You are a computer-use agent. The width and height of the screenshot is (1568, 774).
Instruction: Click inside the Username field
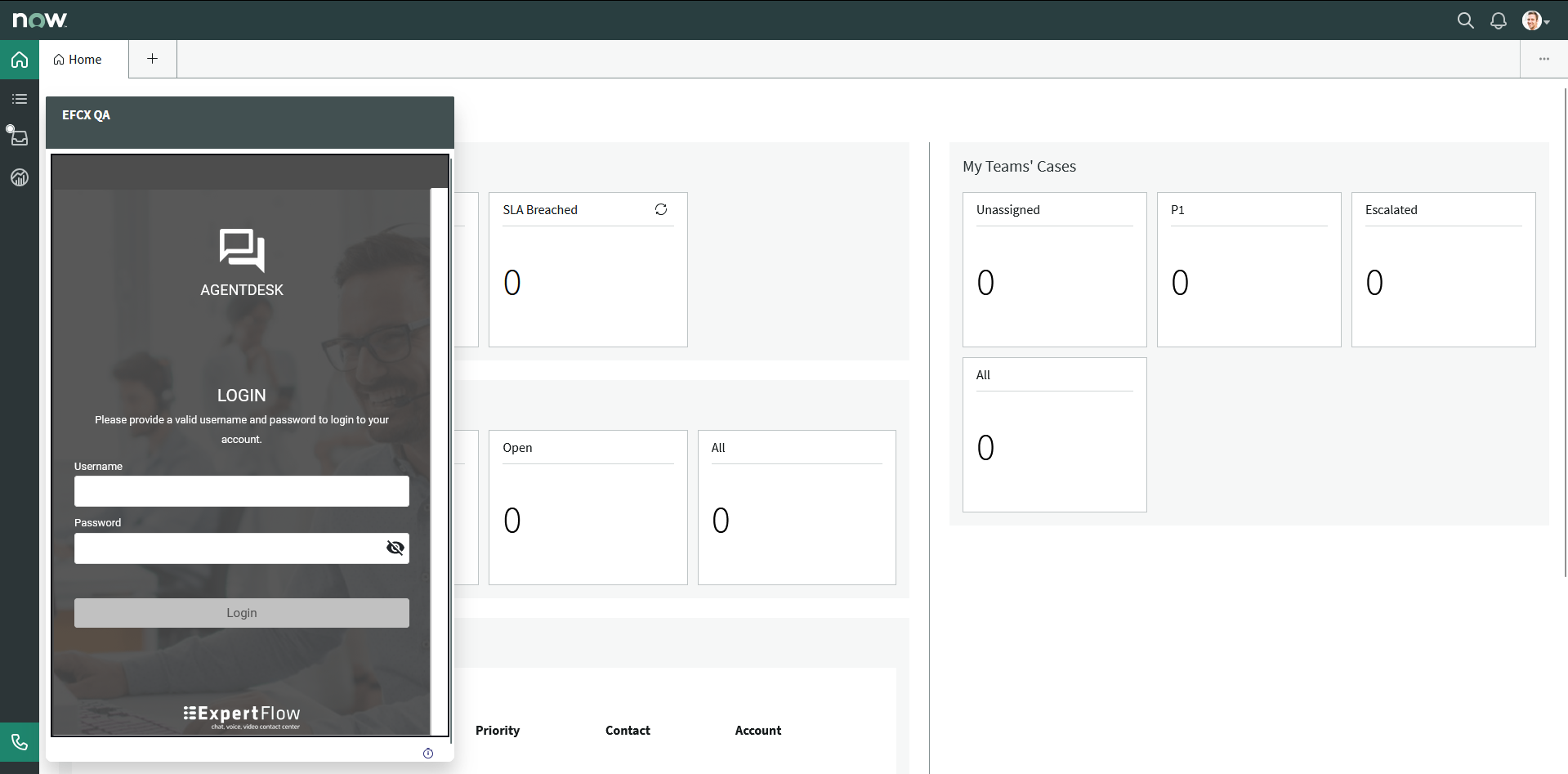pos(241,490)
